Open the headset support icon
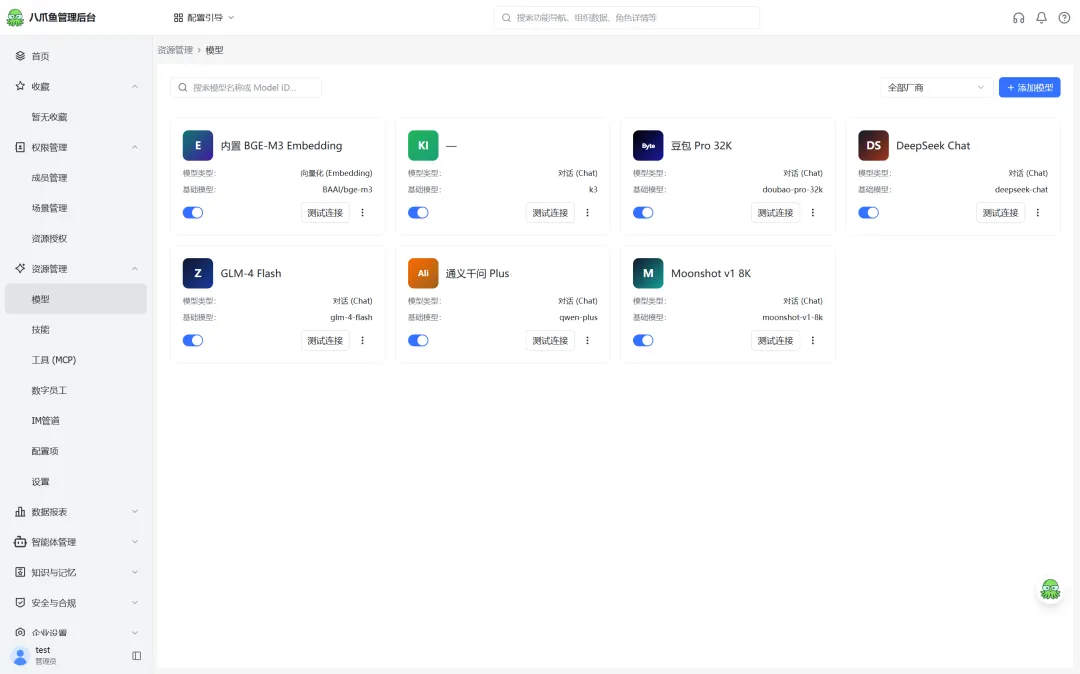This screenshot has width=1080, height=674. [x=1018, y=18]
